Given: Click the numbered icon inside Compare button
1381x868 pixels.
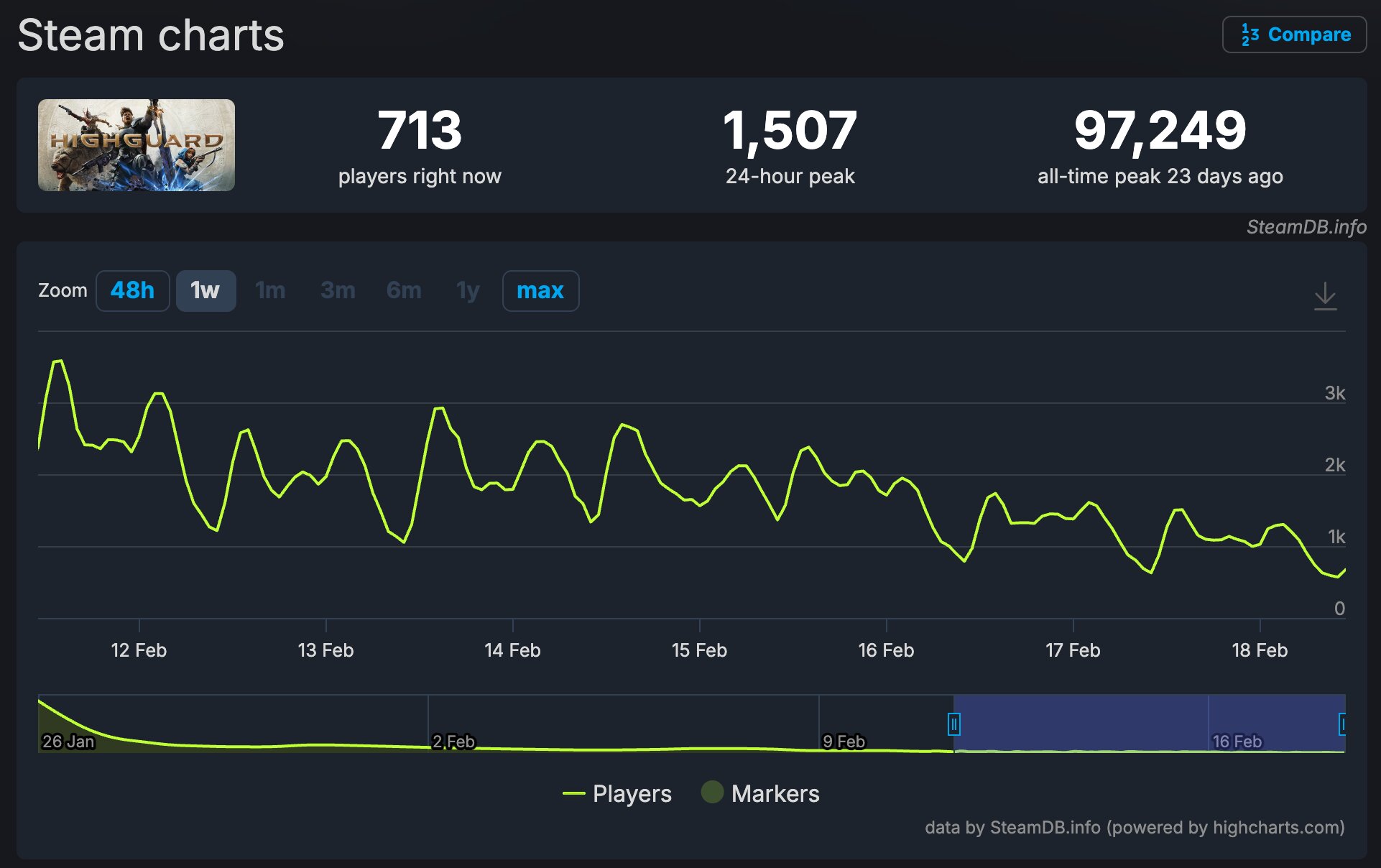Looking at the screenshot, I should tap(1250, 34).
